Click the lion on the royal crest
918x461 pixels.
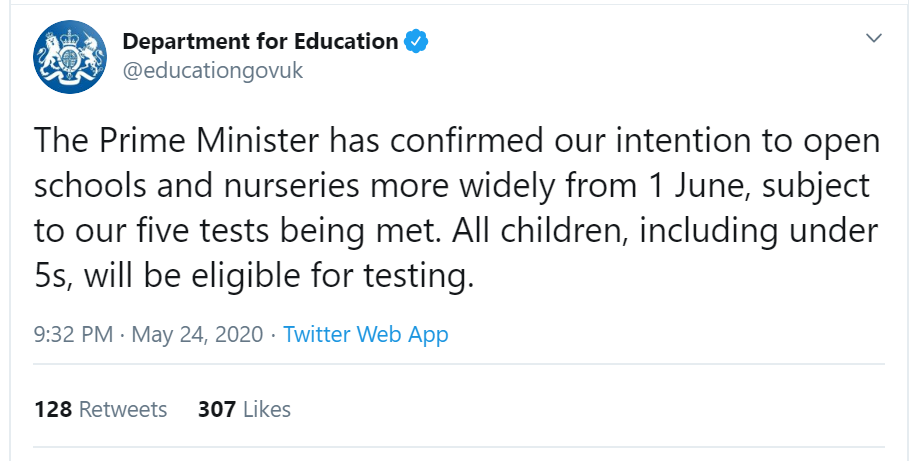pos(49,54)
